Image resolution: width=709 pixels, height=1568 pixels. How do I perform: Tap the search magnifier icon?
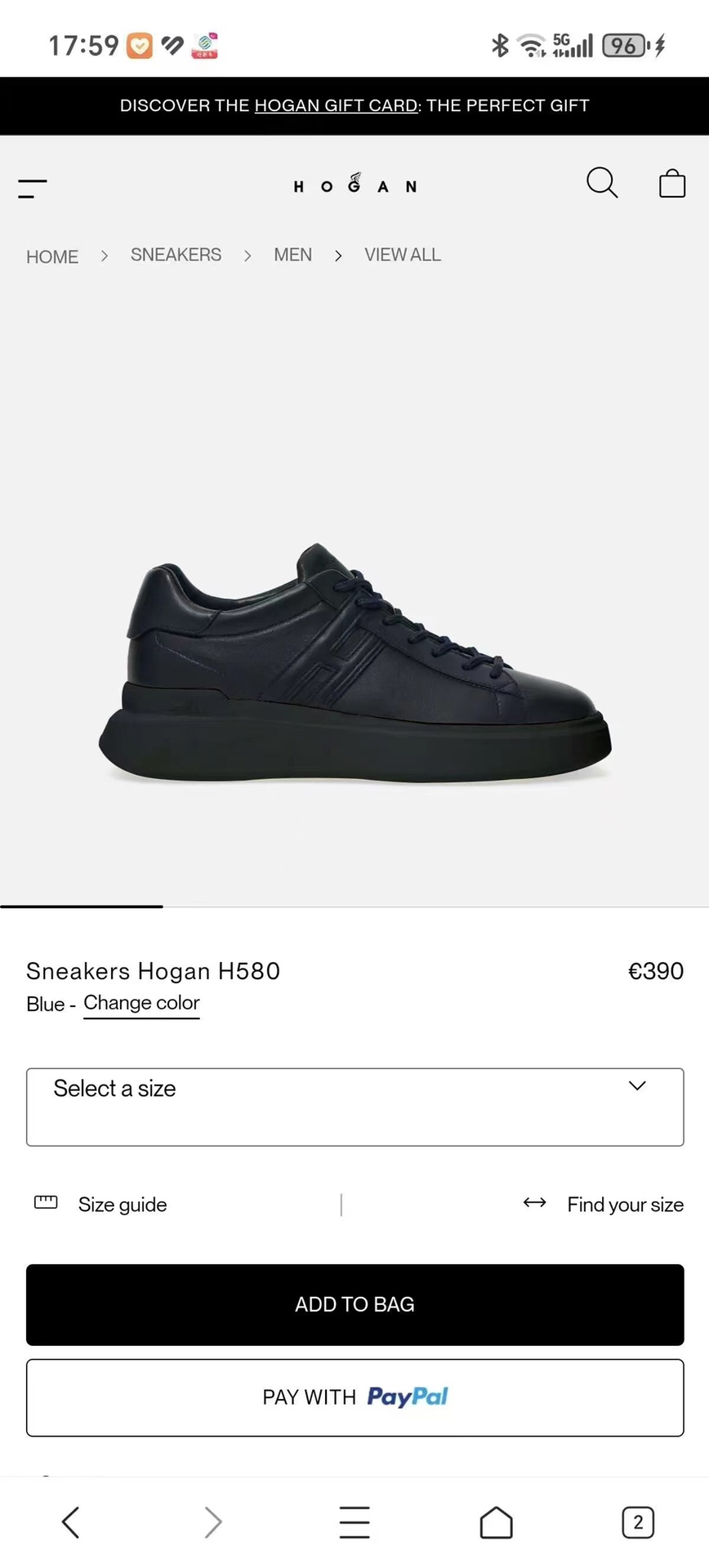point(602,183)
